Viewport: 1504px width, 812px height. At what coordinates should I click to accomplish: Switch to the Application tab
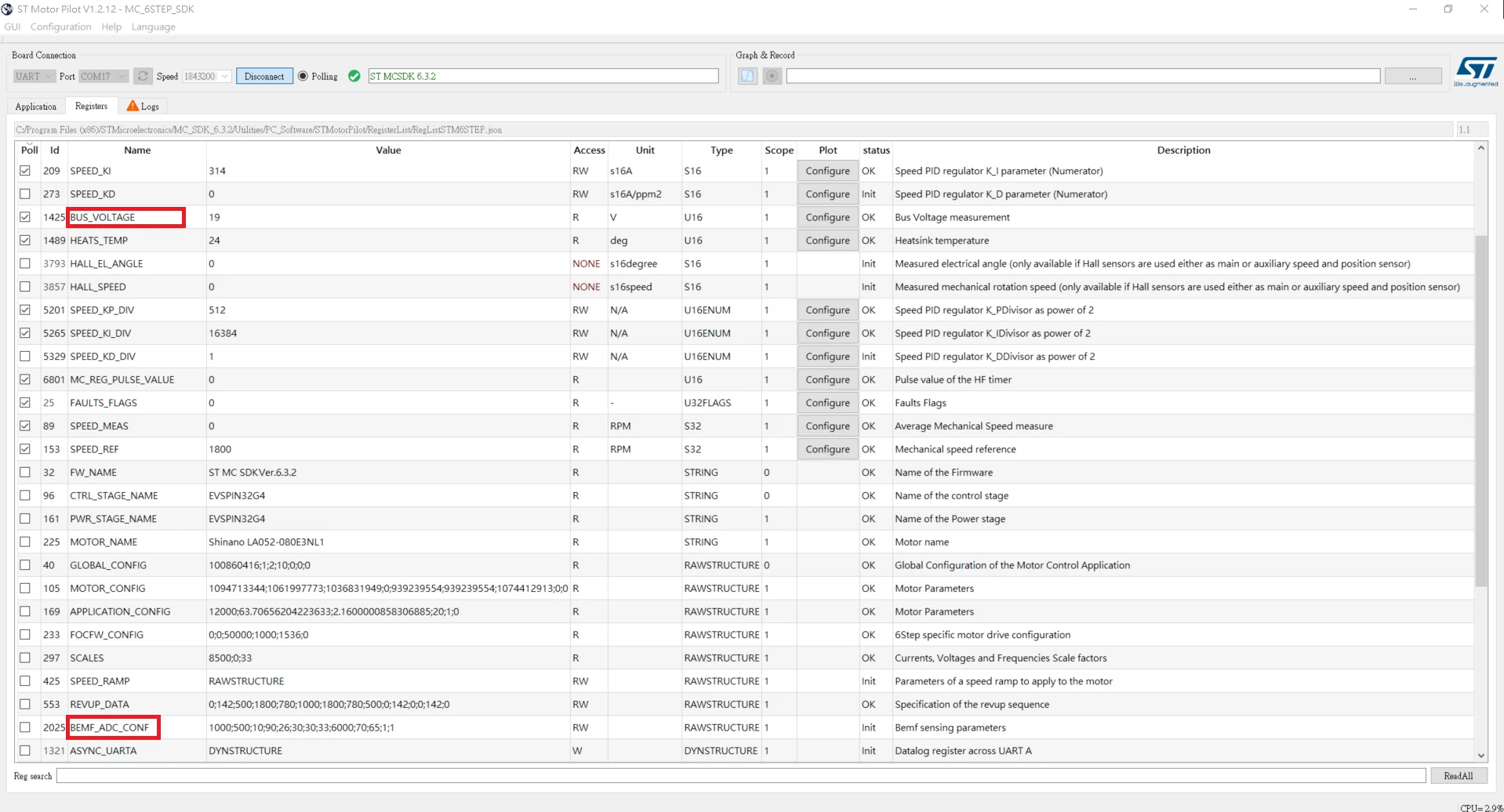pyautogui.click(x=36, y=107)
